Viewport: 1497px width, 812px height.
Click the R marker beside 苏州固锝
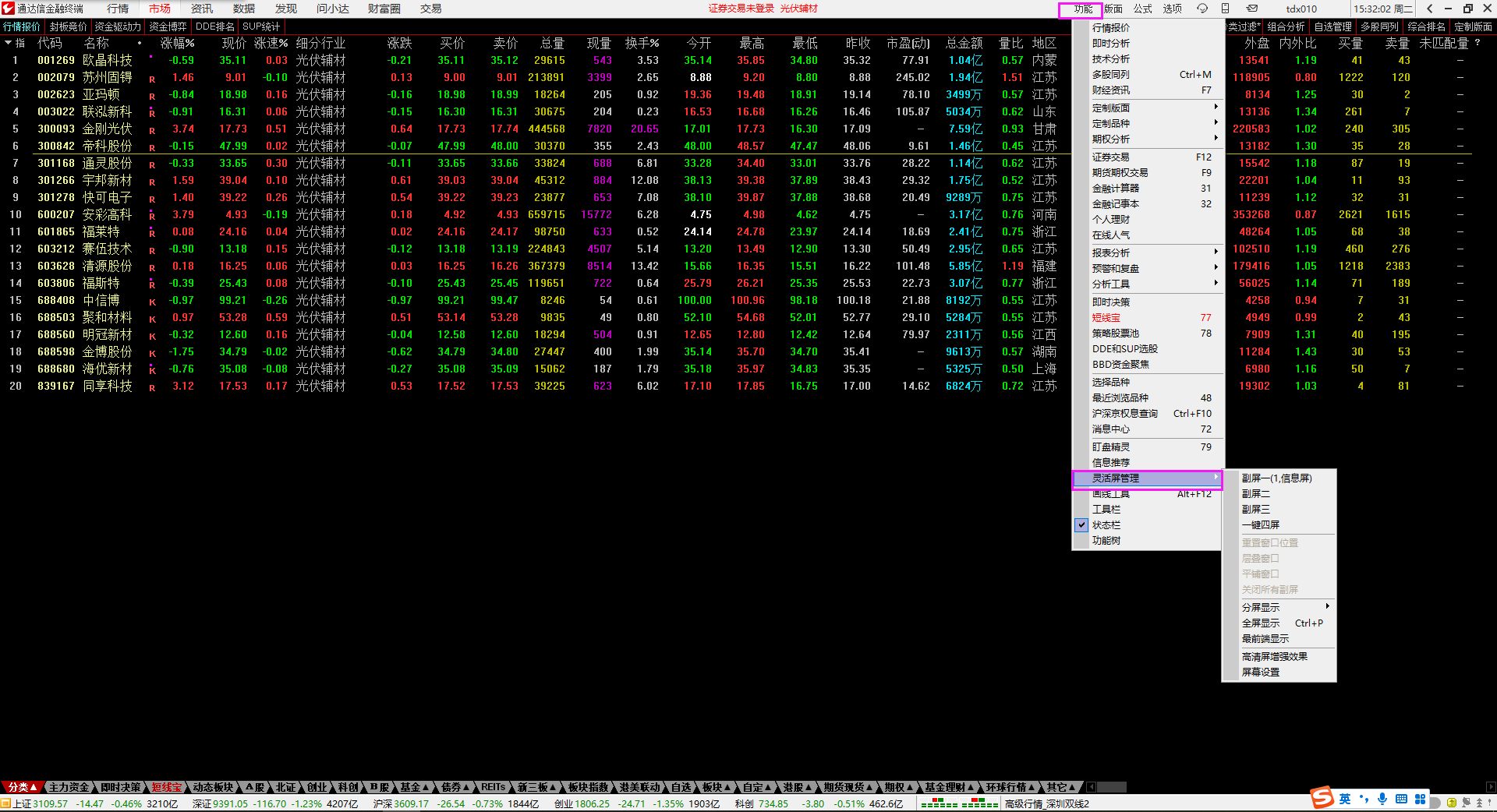(x=152, y=79)
